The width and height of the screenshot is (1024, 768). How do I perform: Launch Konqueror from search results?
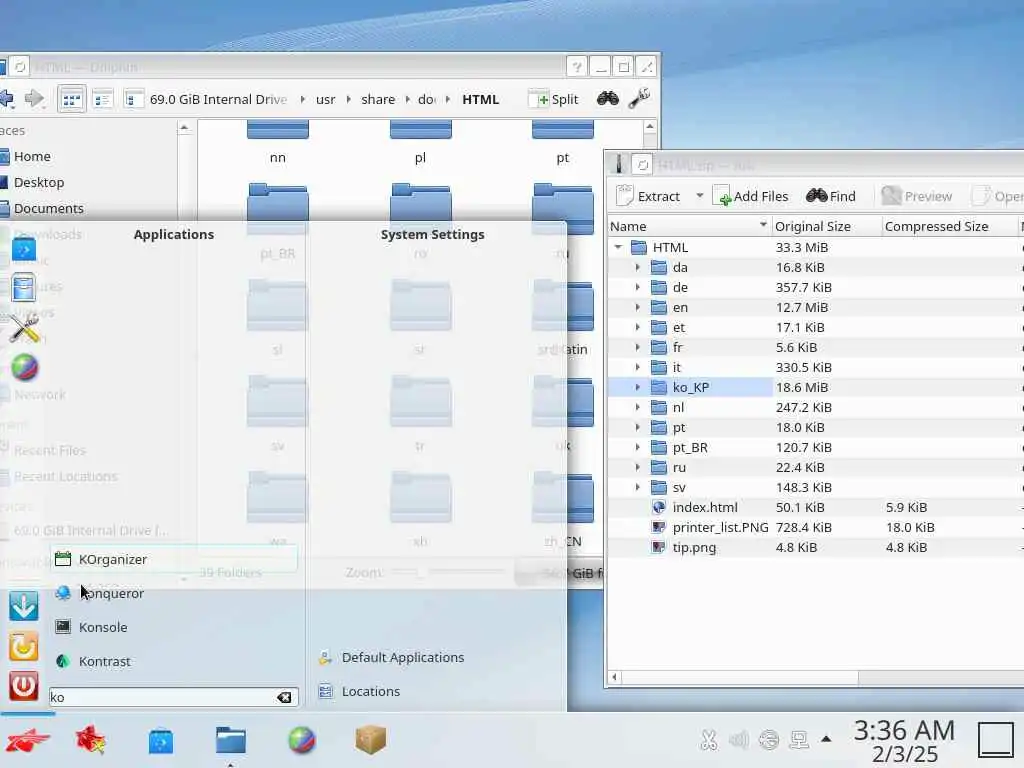point(174,593)
